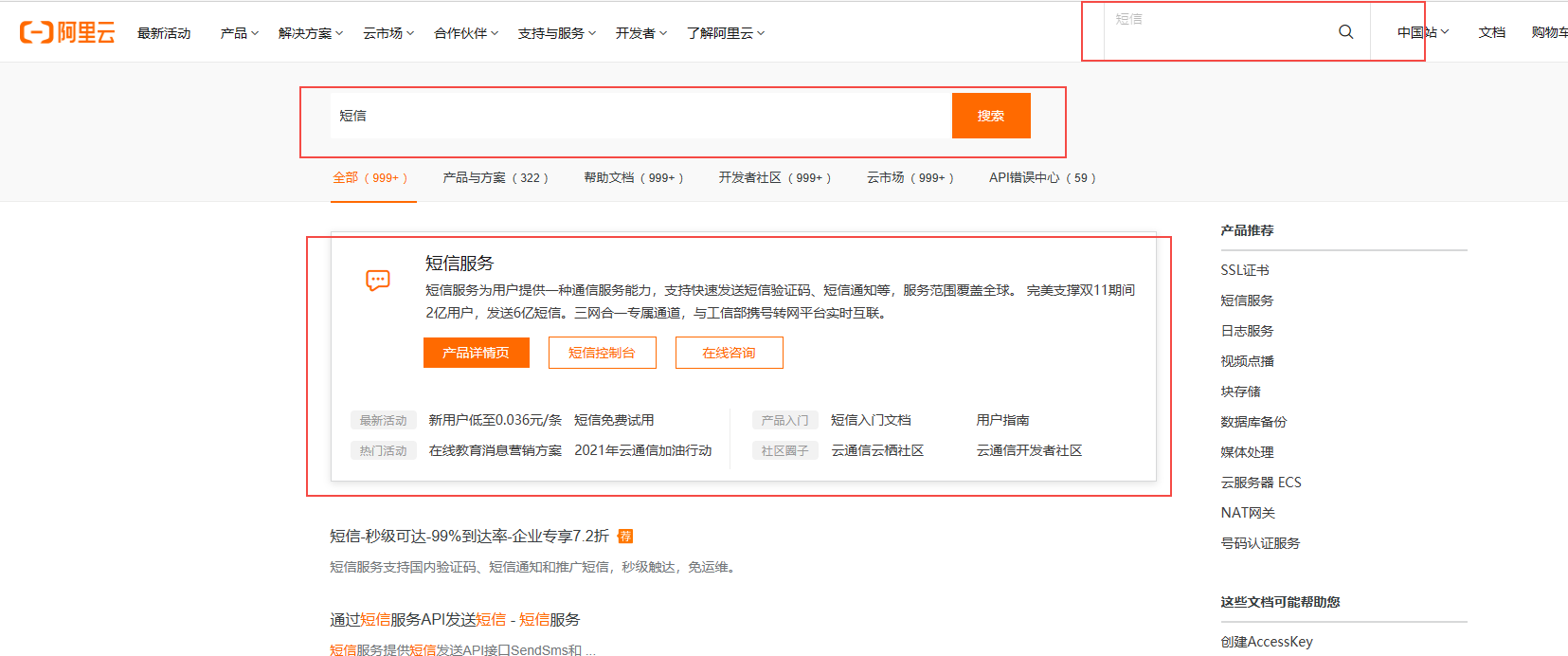Open the 云通信云栖社区 link
The height and width of the screenshot is (656, 1568).
point(877,450)
